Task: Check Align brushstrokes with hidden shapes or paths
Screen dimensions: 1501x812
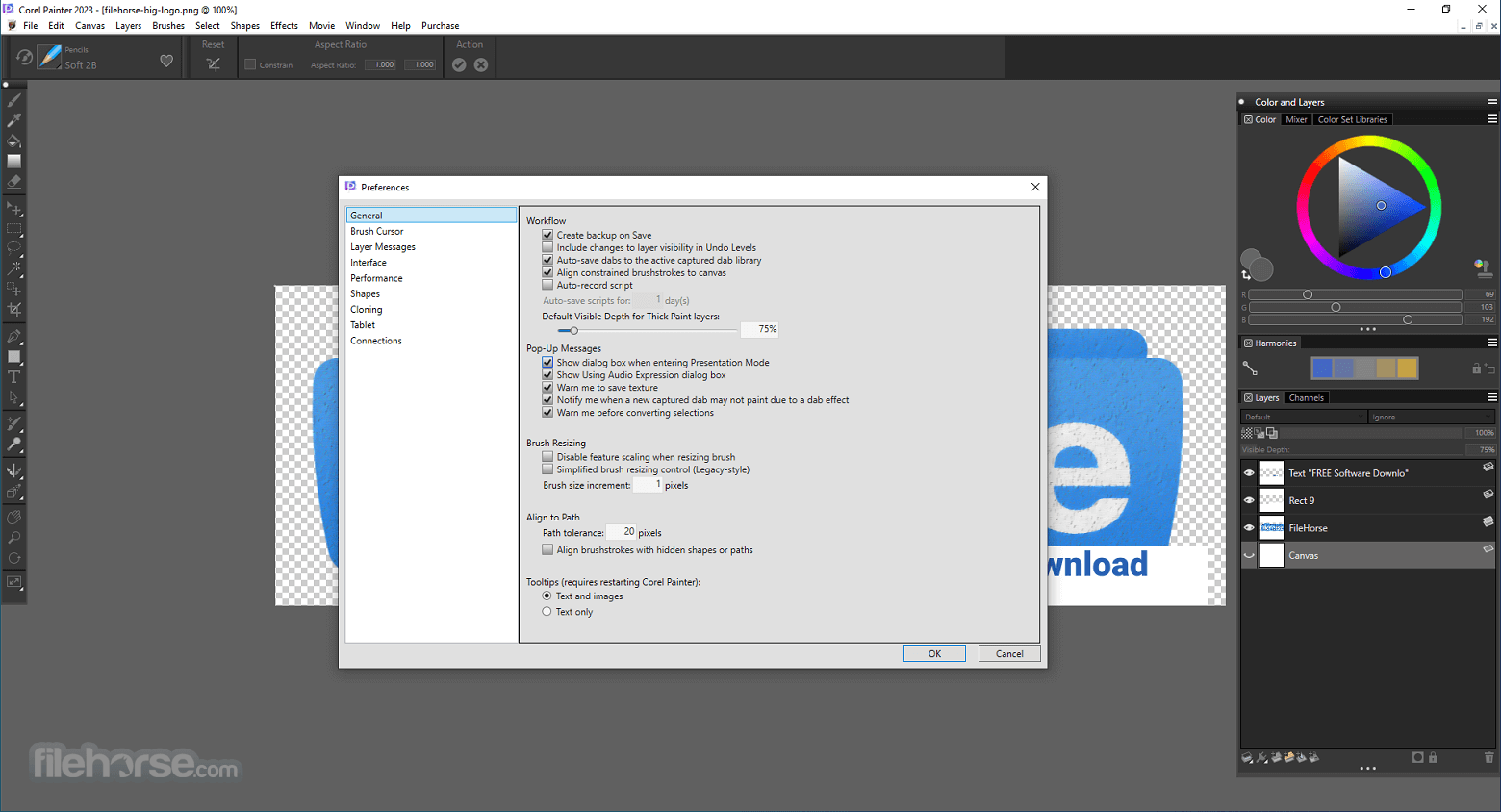Action: click(547, 550)
